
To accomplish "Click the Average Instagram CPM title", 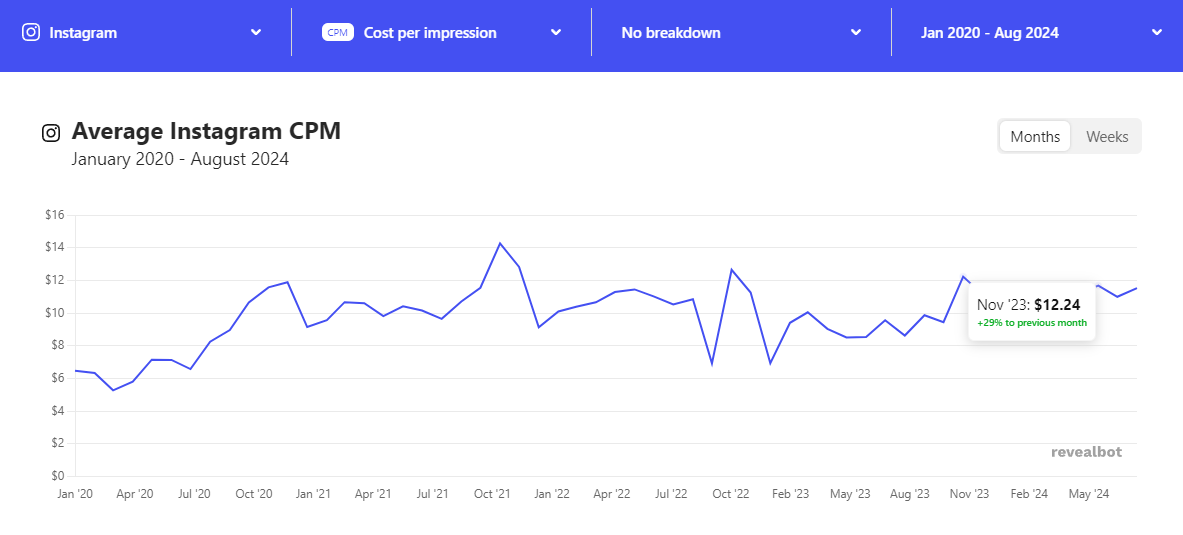I will (206, 131).
